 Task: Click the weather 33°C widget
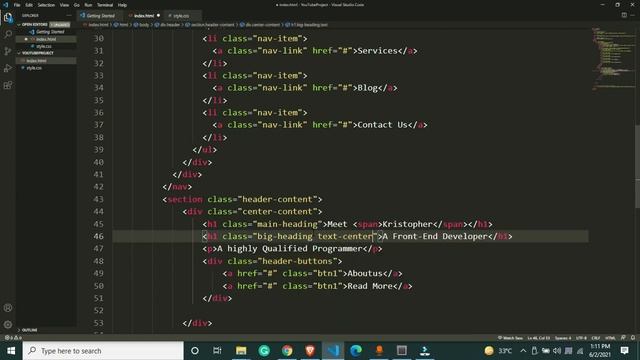click(498, 351)
